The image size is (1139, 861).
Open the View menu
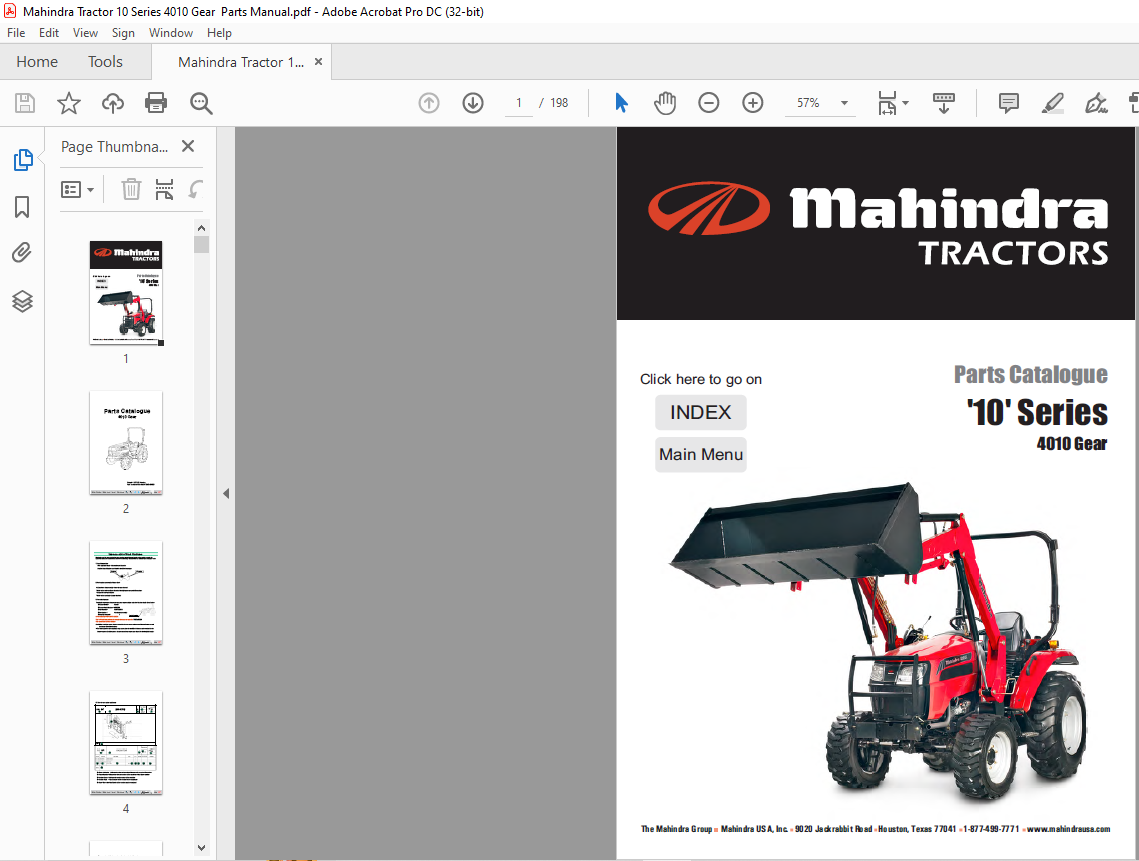click(x=85, y=33)
